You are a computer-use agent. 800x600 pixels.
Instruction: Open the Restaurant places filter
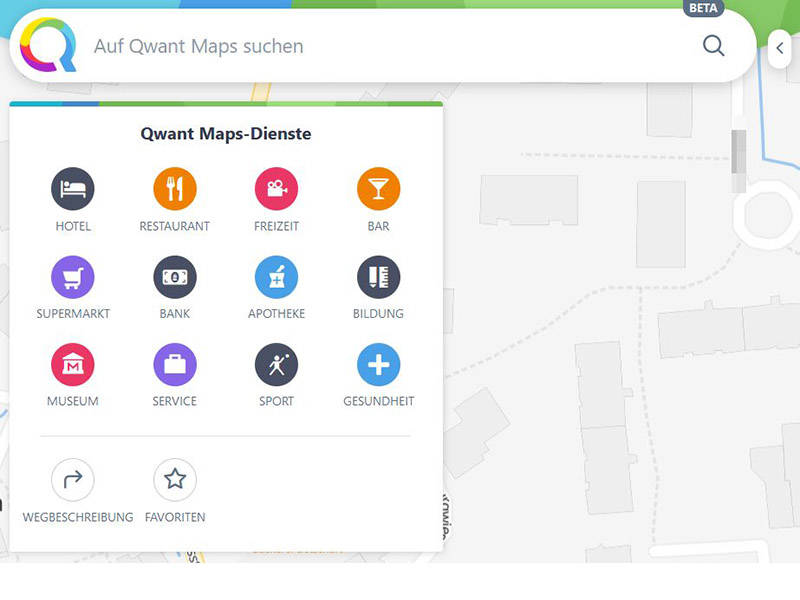point(174,188)
